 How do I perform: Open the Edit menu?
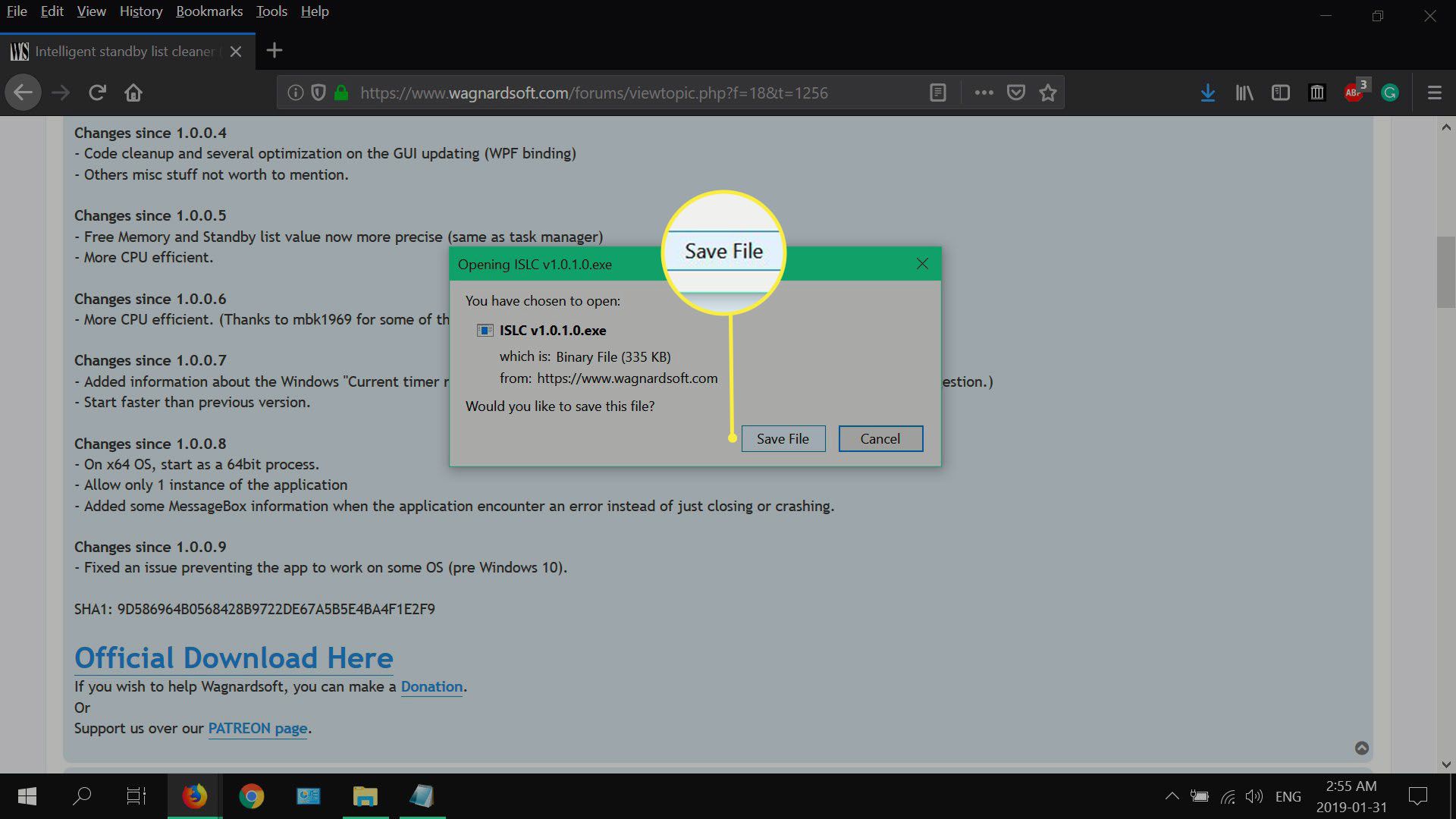click(52, 11)
